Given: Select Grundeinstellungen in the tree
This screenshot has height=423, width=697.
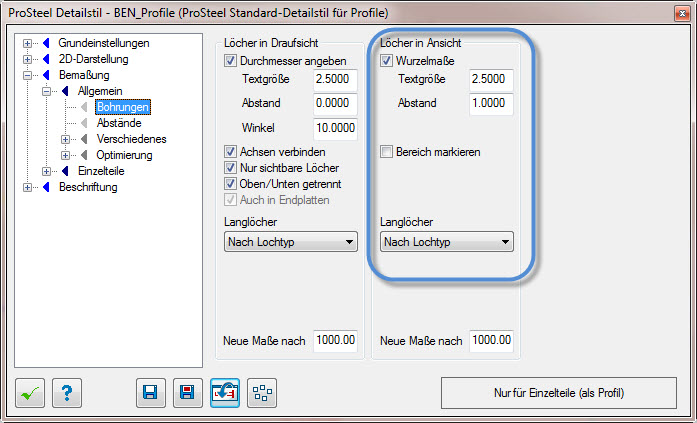Looking at the screenshot, I should 104,43.
